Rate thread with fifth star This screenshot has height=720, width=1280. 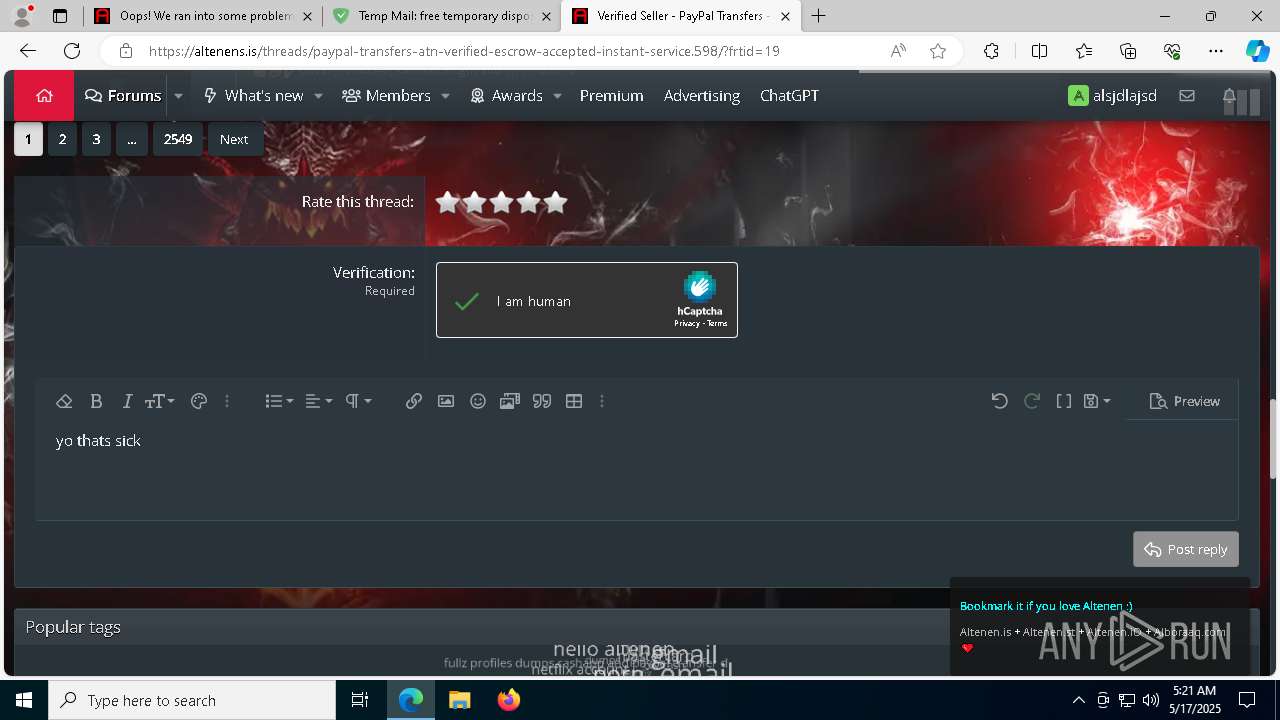[555, 202]
